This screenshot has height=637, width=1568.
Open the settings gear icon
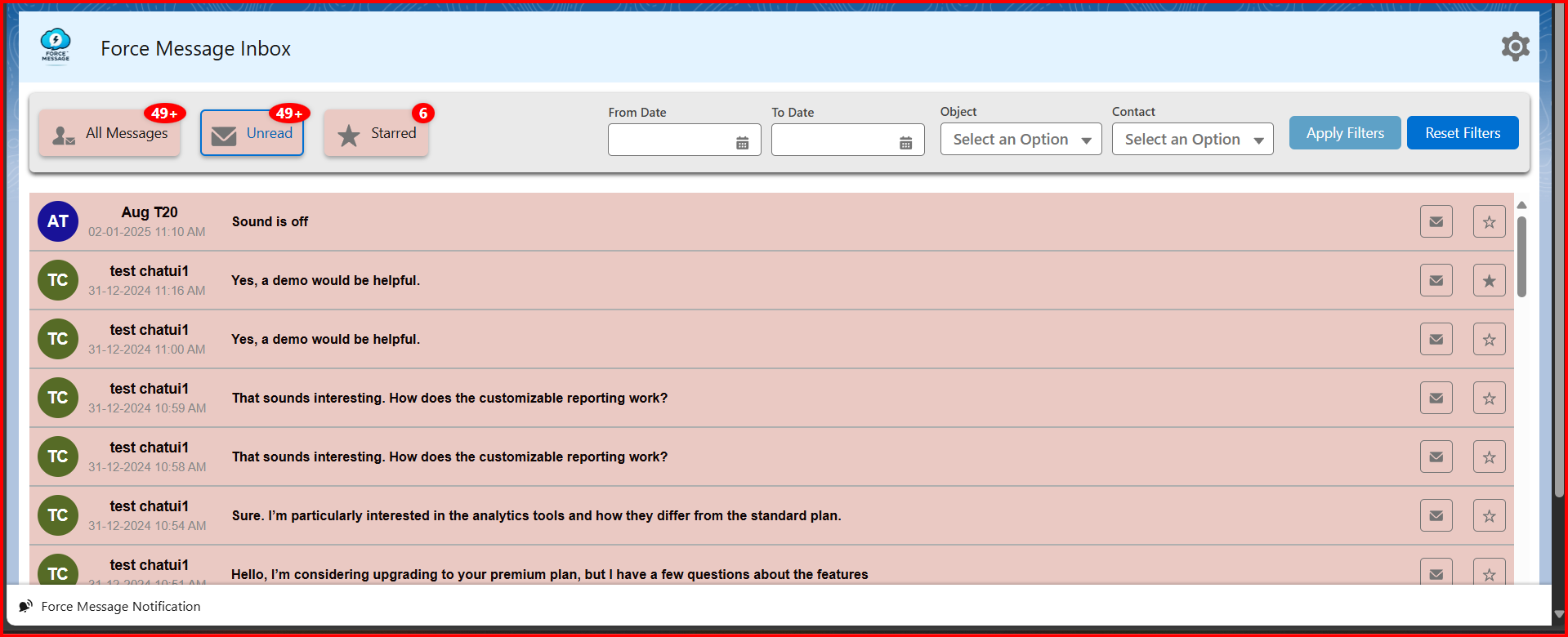[1515, 47]
